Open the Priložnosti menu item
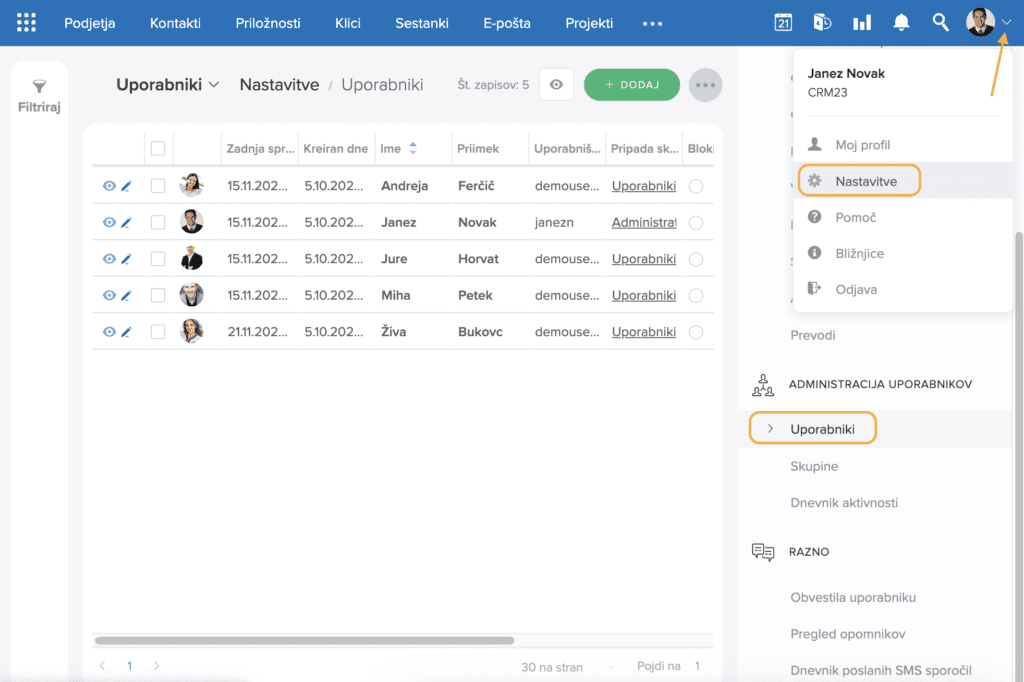The width and height of the screenshot is (1024, 682). click(267, 23)
